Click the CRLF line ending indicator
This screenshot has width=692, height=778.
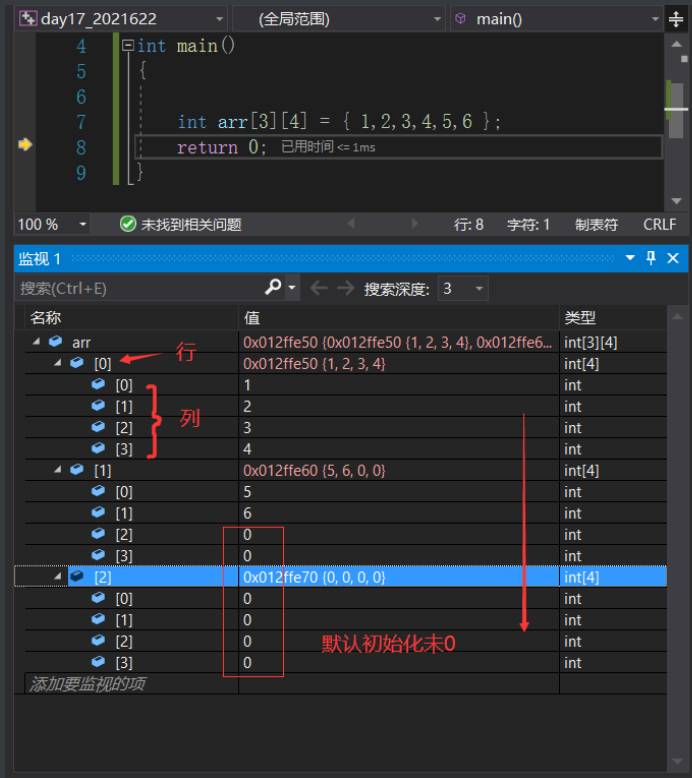659,225
